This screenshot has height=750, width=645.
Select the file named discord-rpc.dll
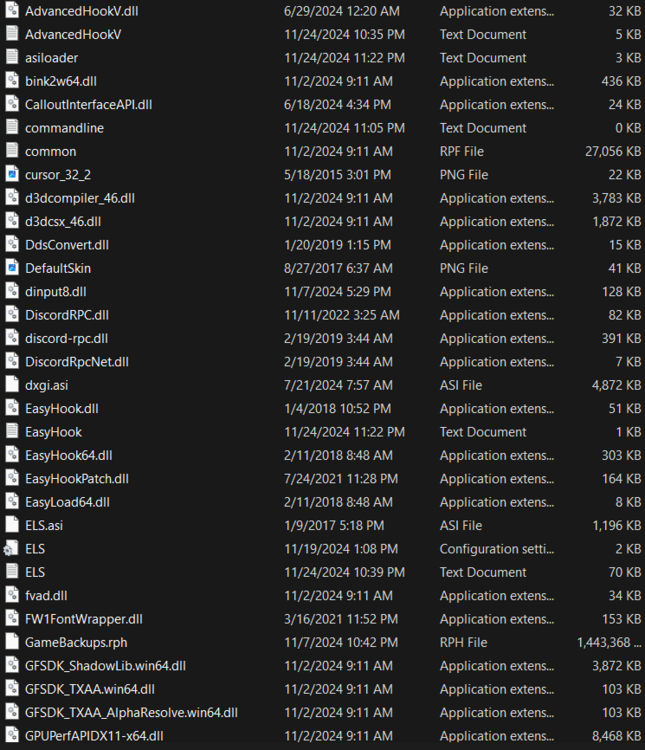click(67, 339)
